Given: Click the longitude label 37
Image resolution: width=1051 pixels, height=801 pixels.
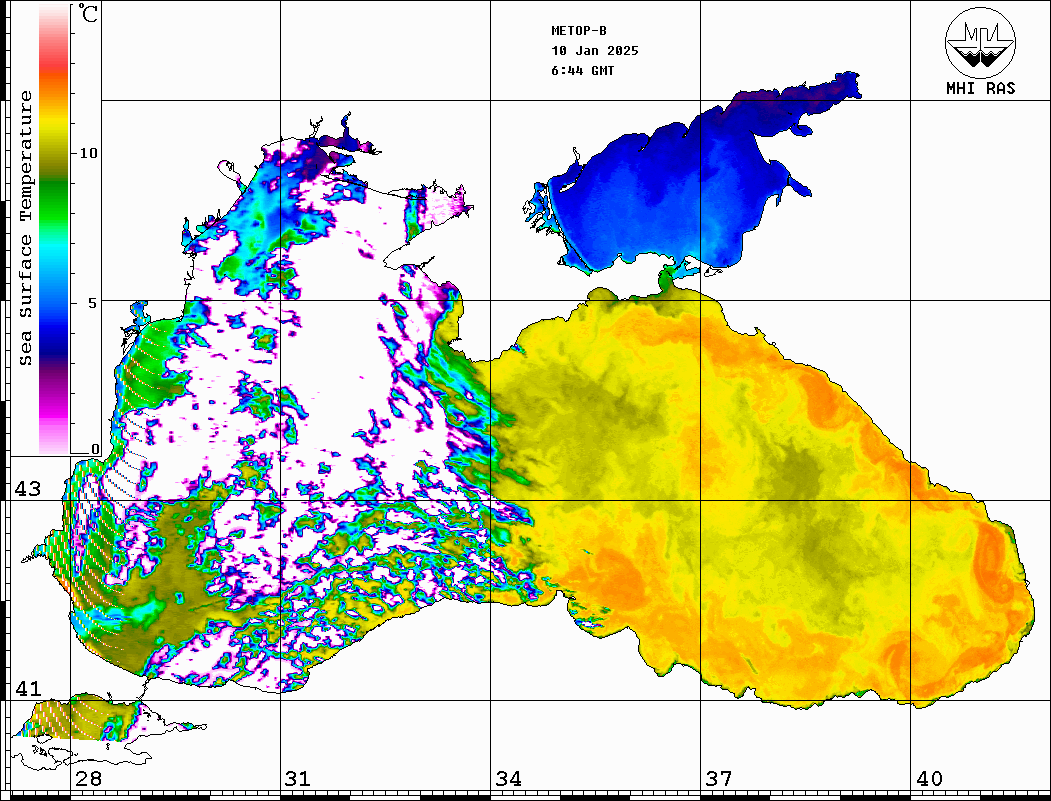Looking at the screenshot, I should (x=718, y=779).
